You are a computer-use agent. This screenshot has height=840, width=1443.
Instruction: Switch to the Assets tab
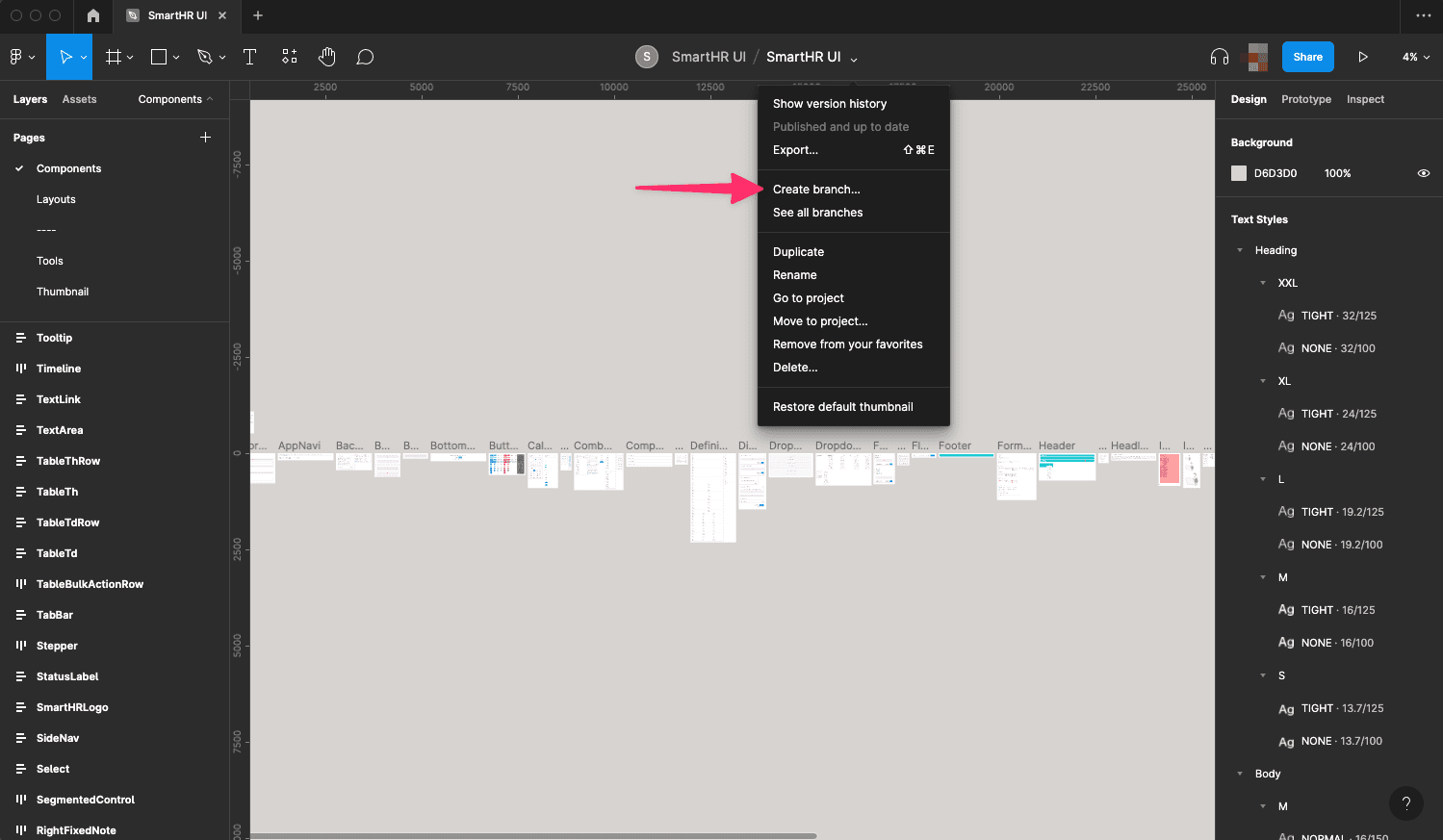tap(79, 99)
